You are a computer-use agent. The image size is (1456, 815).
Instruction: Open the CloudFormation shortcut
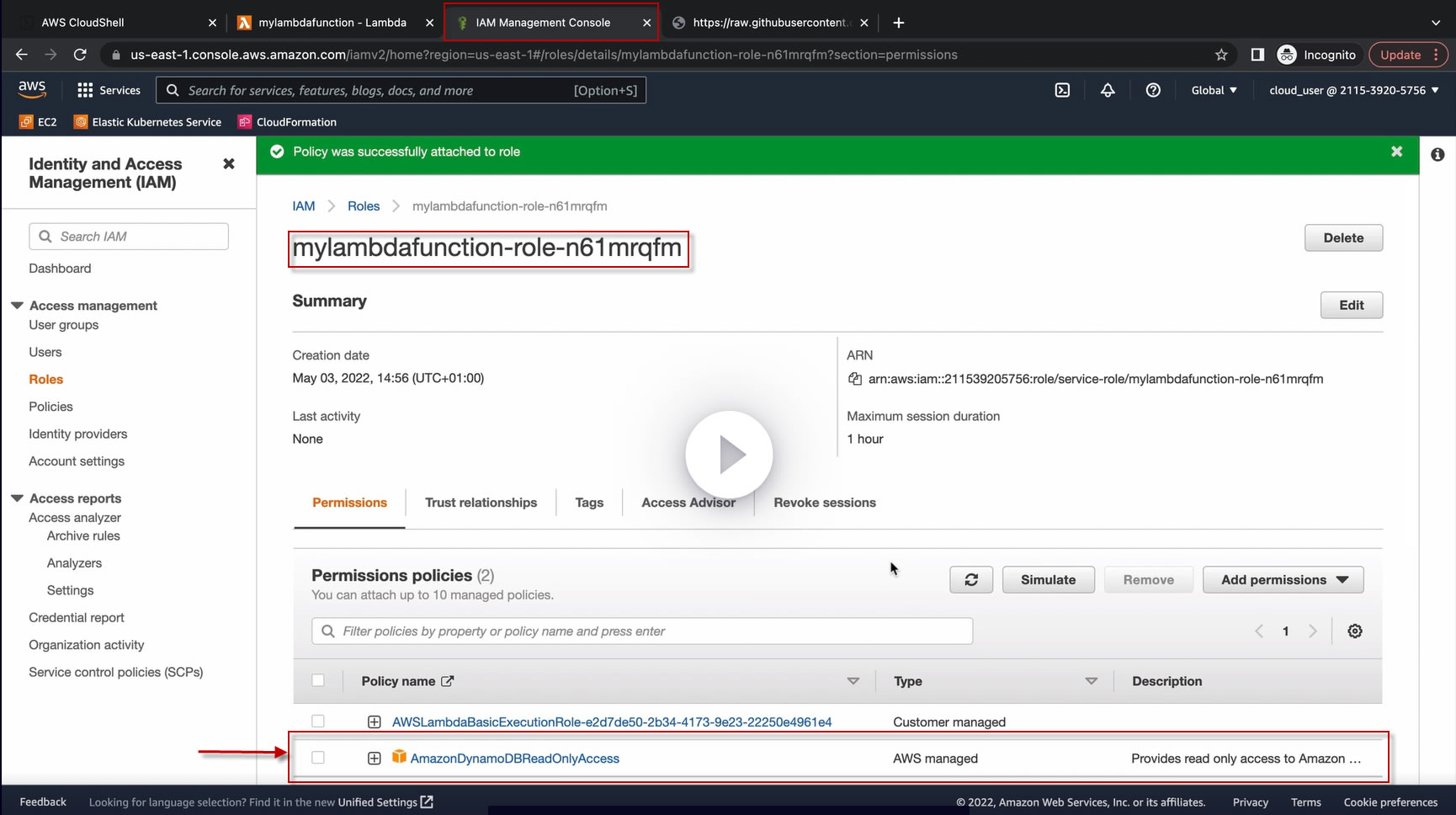(287, 122)
